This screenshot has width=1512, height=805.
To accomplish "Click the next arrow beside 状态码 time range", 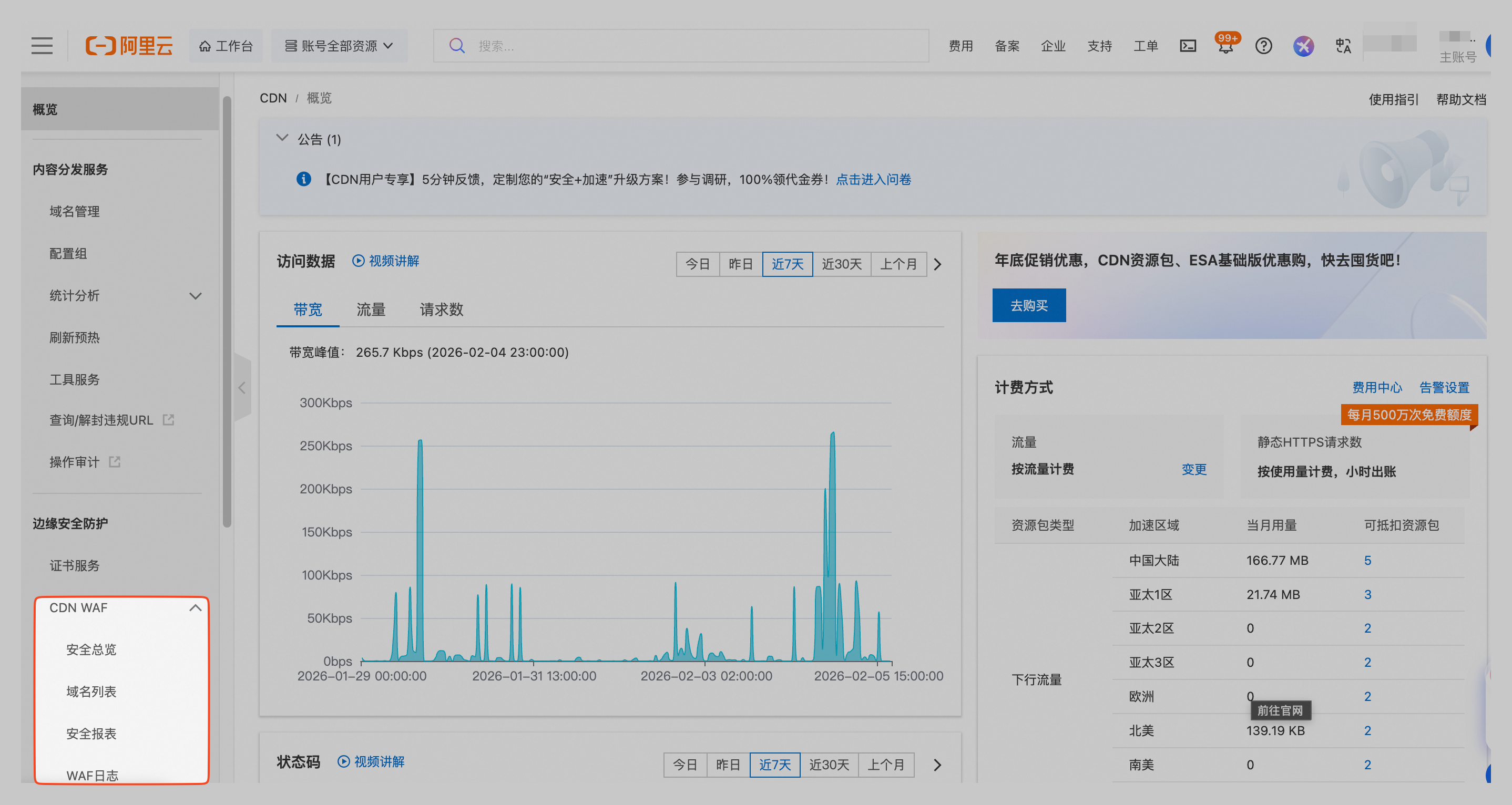I will click(937, 765).
